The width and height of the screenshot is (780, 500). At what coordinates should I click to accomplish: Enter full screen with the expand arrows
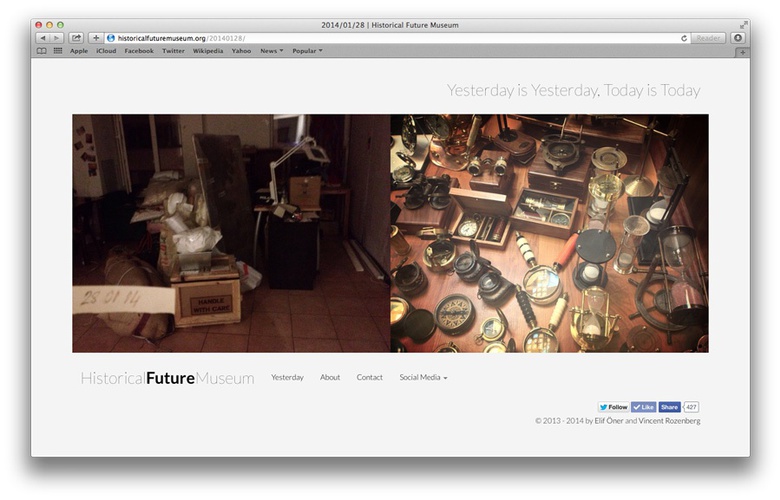coord(743,24)
